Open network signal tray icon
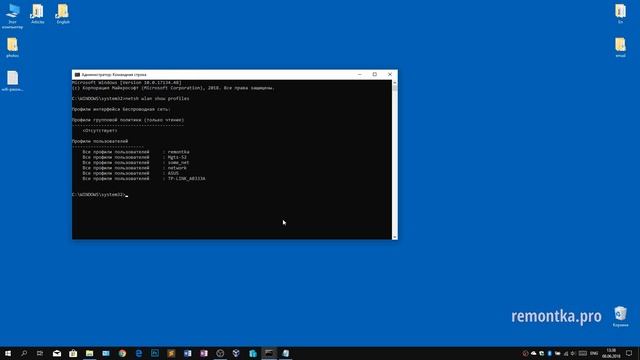Viewport: 640px width, 360px height. click(x=566, y=353)
